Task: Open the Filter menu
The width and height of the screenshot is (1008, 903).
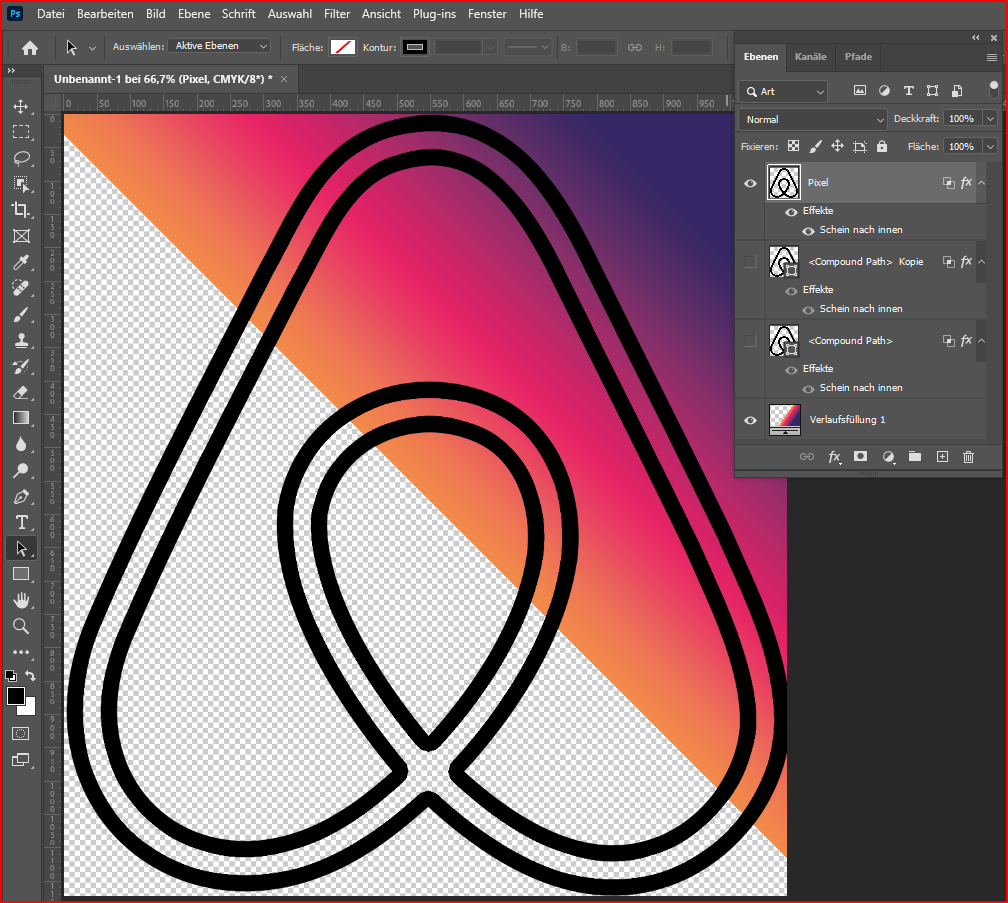Action: 337,13
